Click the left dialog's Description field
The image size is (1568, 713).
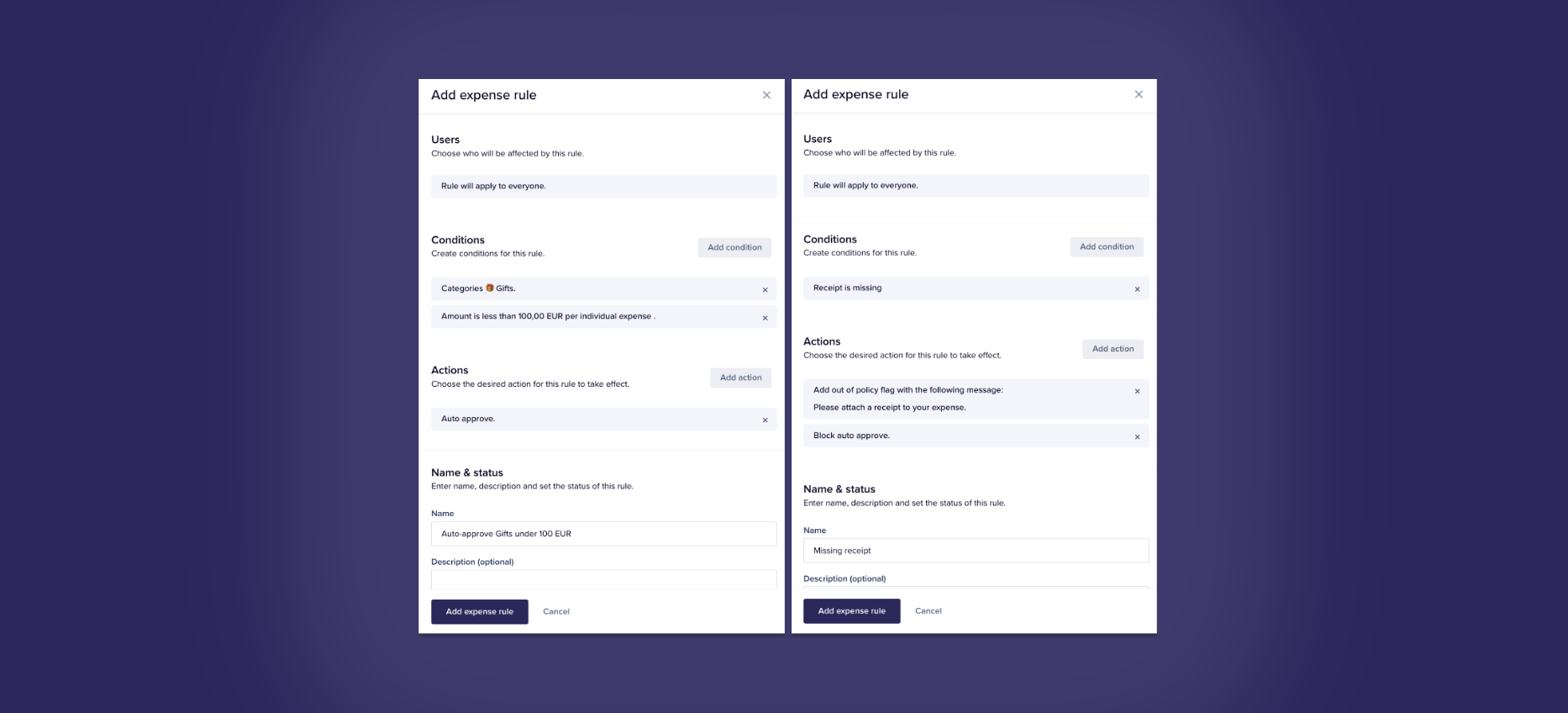tap(603, 580)
